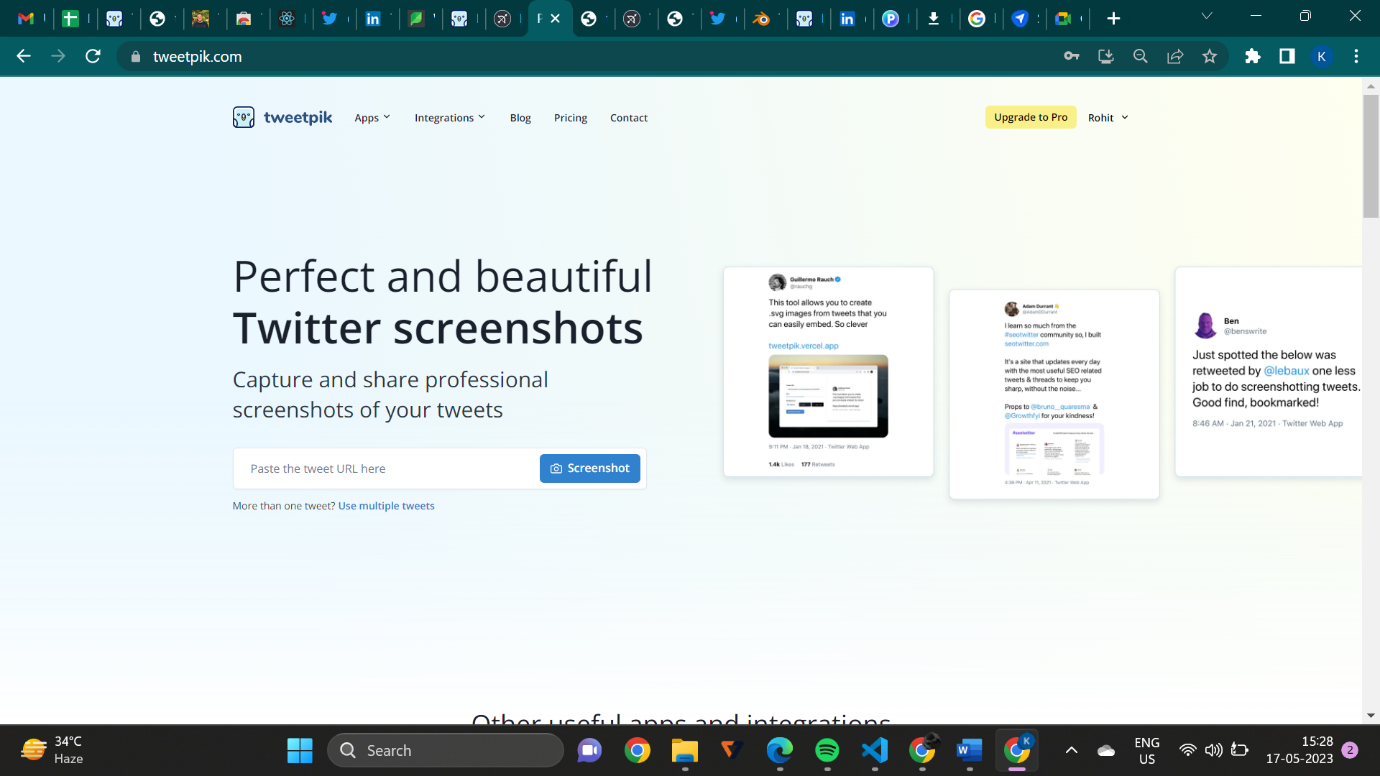Close the active tweetpik tab
This screenshot has height=776, width=1380.
(555, 18)
